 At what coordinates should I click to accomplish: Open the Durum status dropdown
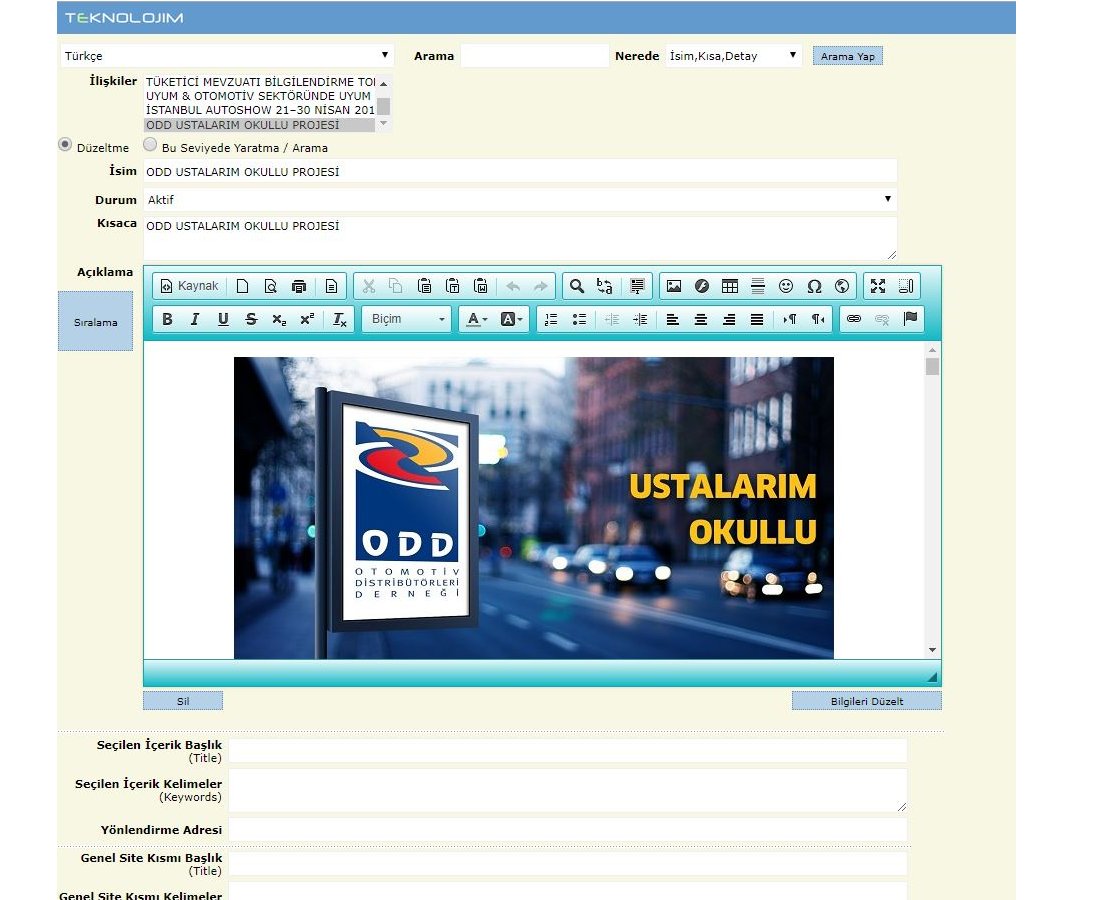pyautogui.click(x=520, y=199)
